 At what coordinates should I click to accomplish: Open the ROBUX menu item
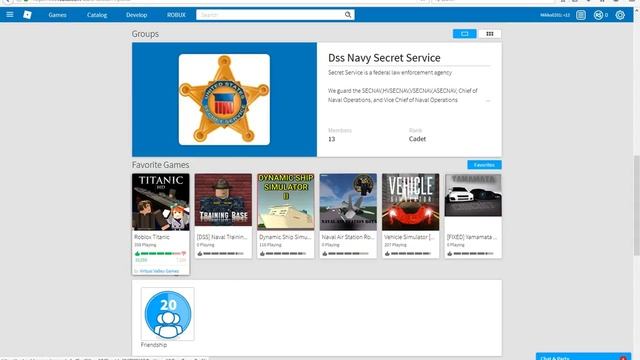tap(176, 15)
